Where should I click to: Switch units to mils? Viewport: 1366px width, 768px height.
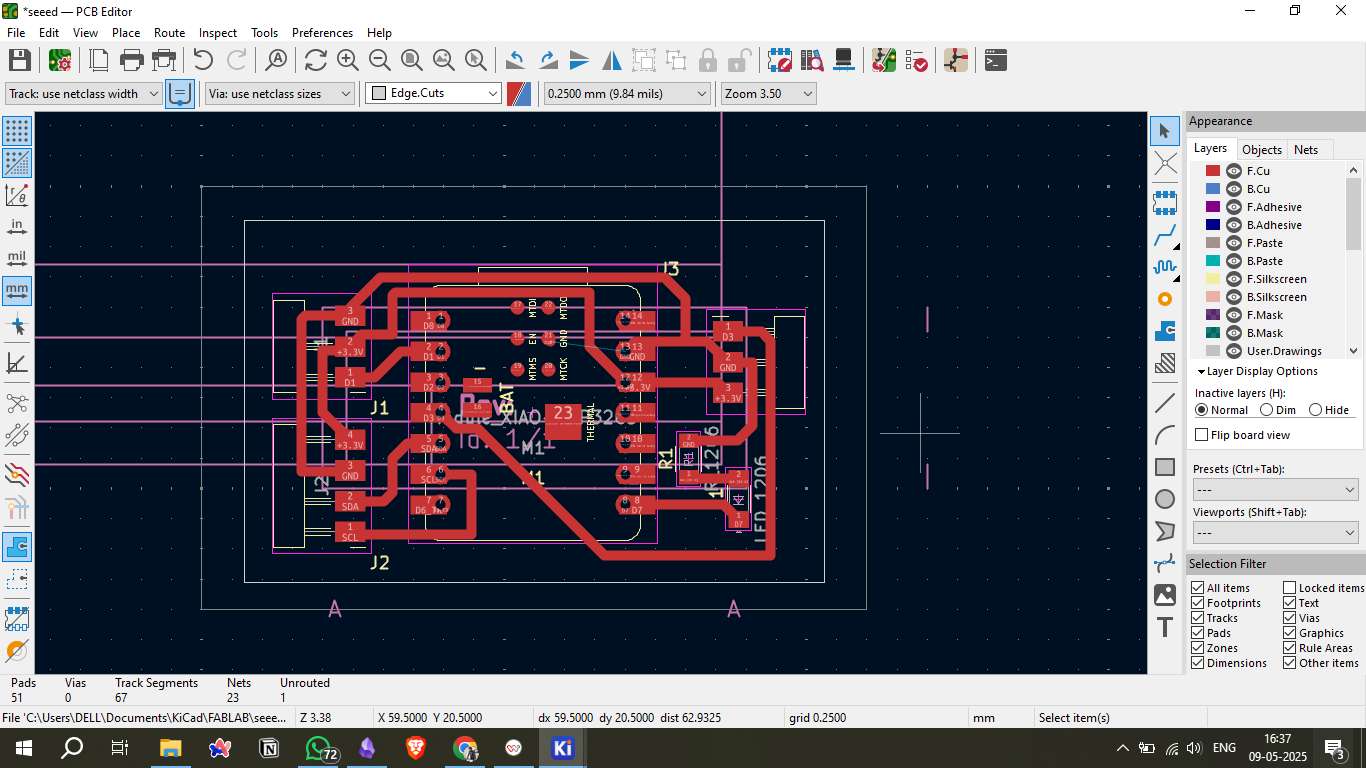[x=17, y=259]
